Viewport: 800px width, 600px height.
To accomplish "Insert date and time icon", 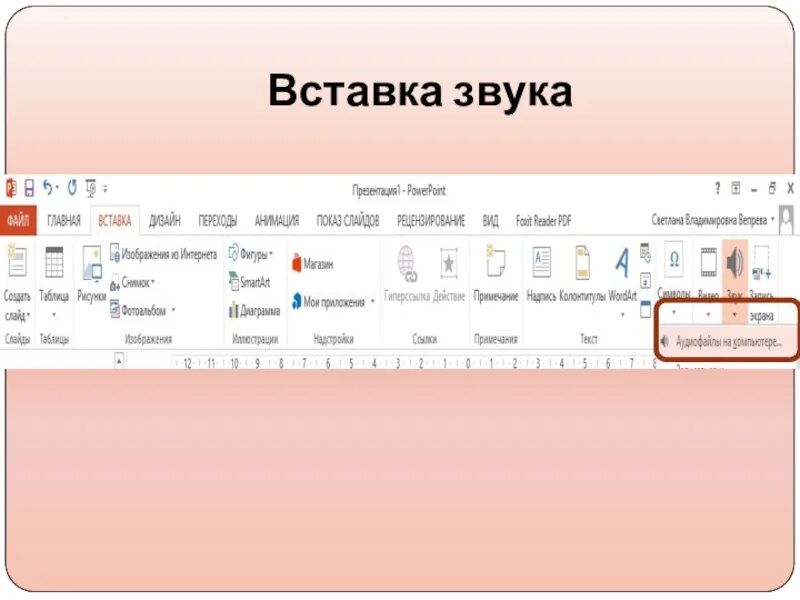I will 645,253.
